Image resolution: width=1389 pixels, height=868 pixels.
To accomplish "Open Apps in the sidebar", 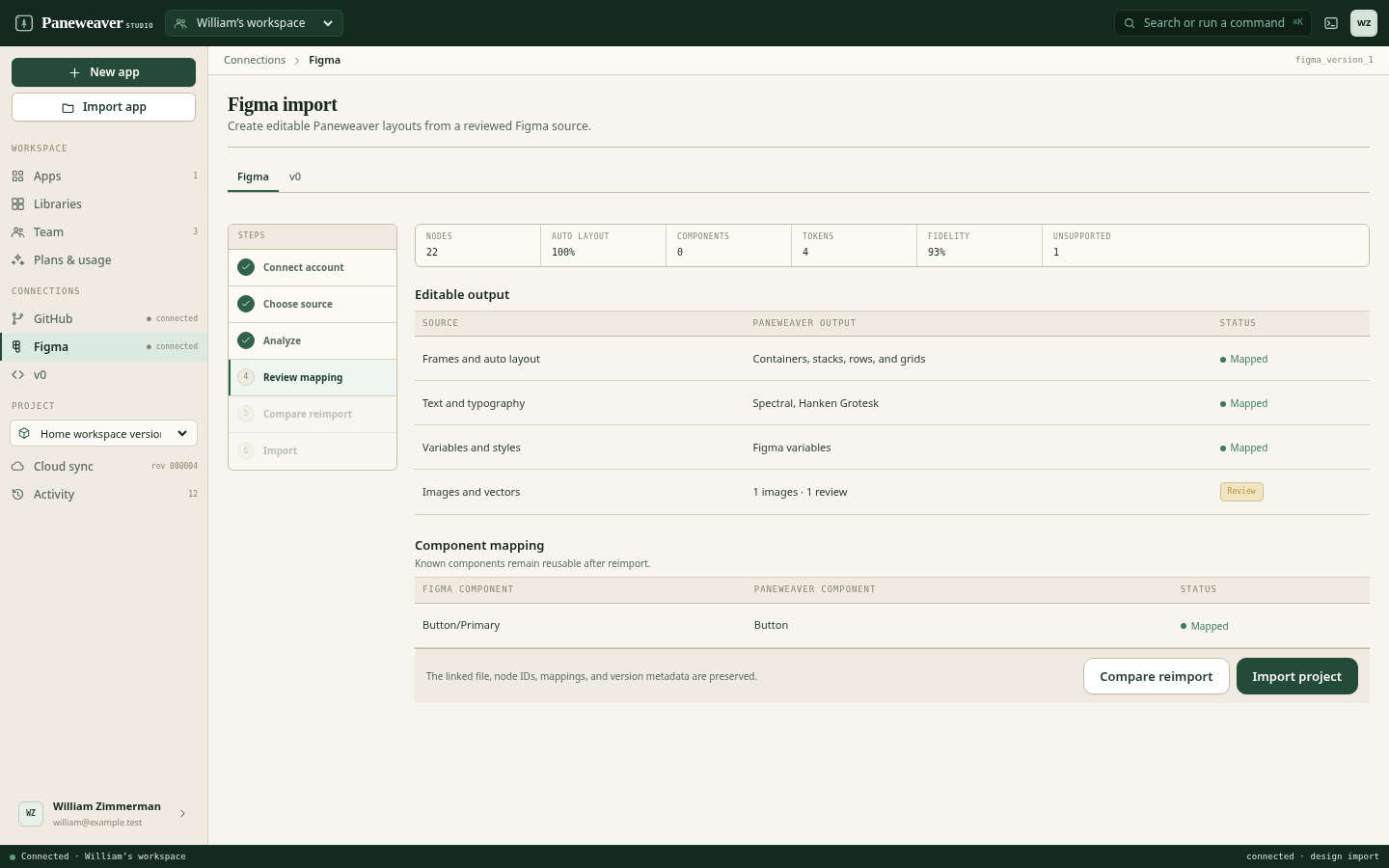I will coord(103,176).
